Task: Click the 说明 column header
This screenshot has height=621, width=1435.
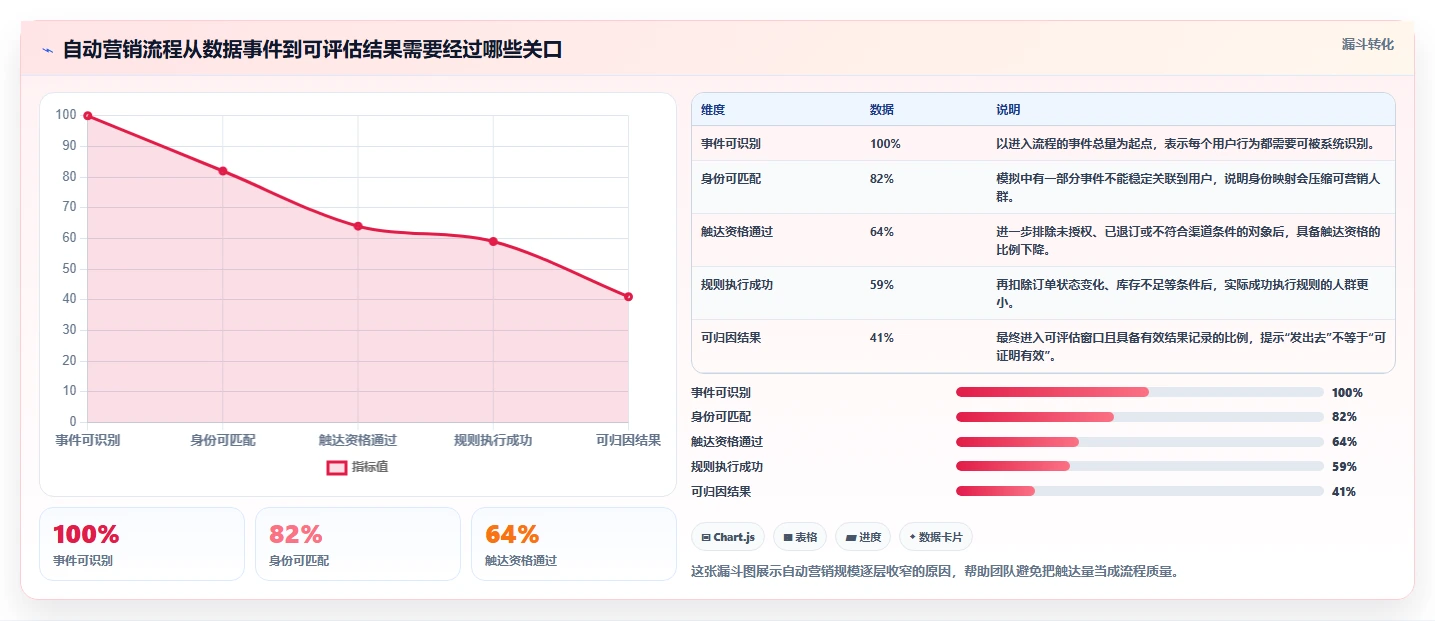Action: coord(1008,109)
